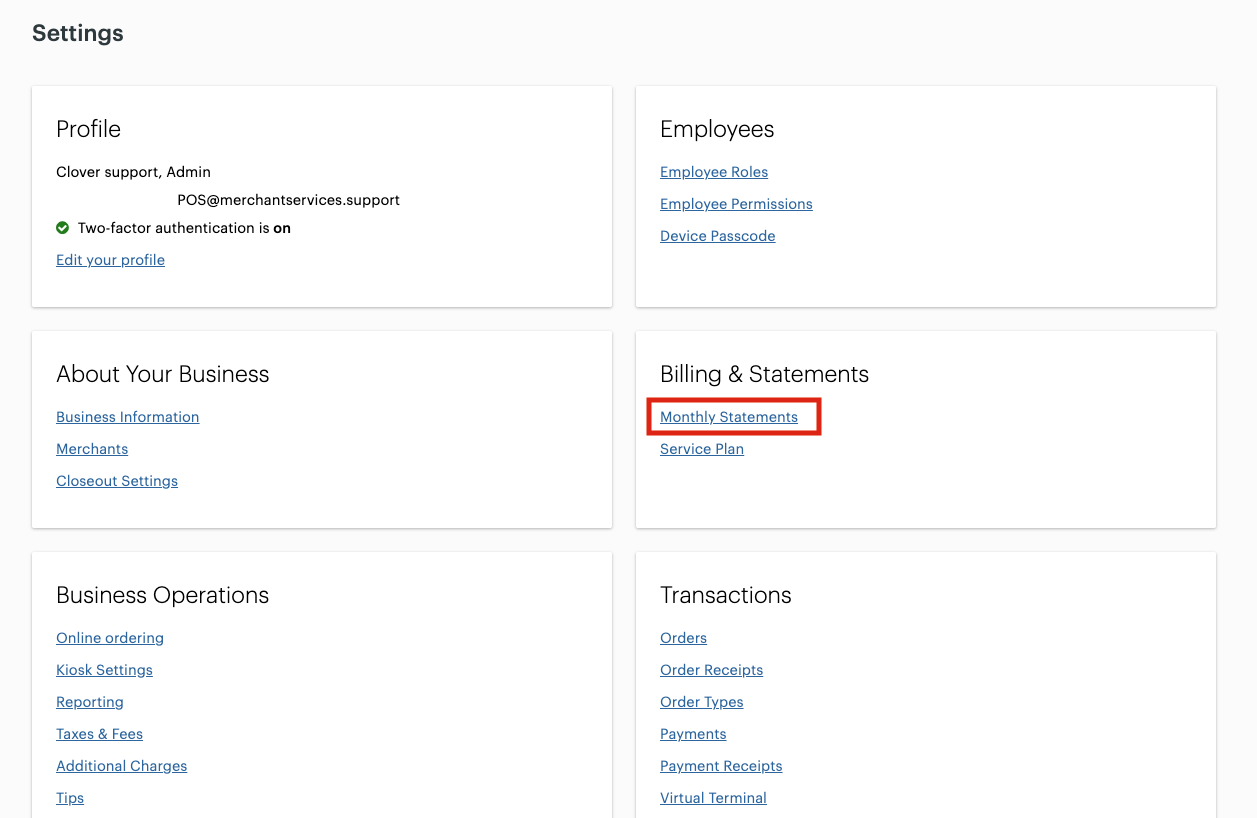Viewport: 1257px width, 818px height.
Task: View the Service Plan page
Action: click(702, 449)
